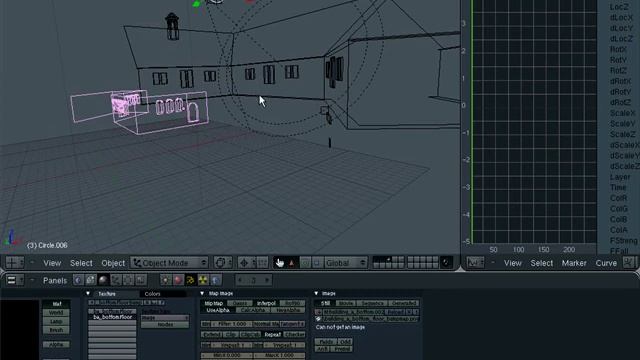Select second block of layer buttons
The image size is (640, 360).
click(x=423, y=262)
